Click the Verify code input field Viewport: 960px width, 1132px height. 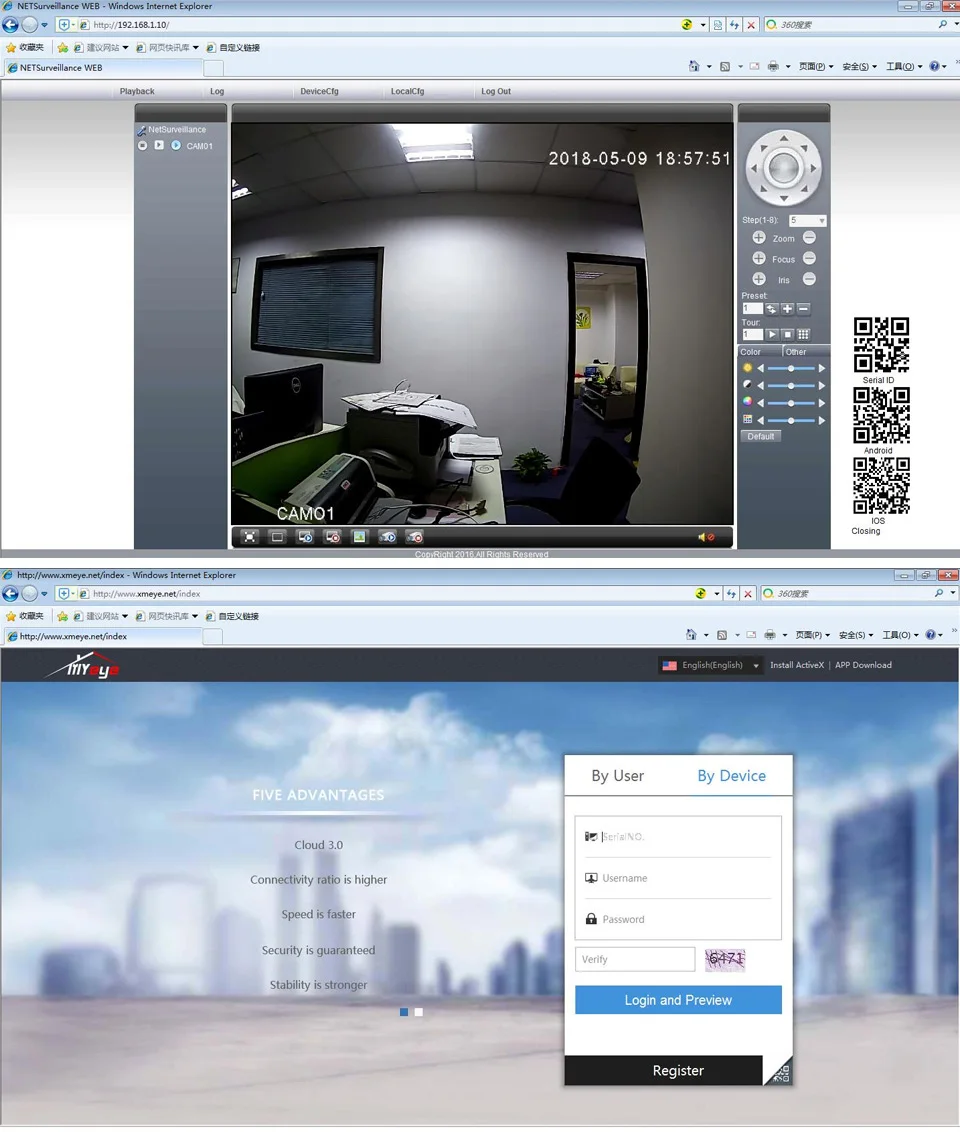pos(635,959)
